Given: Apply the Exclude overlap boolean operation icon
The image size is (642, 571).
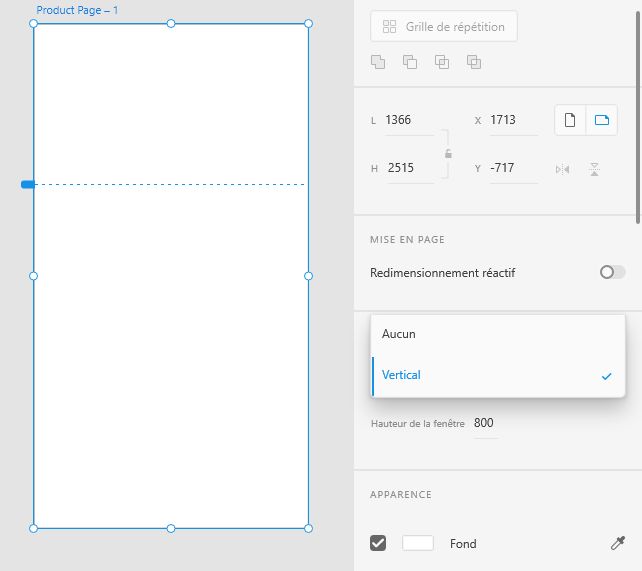Looking at the screenshot, I should click(474, 62).
